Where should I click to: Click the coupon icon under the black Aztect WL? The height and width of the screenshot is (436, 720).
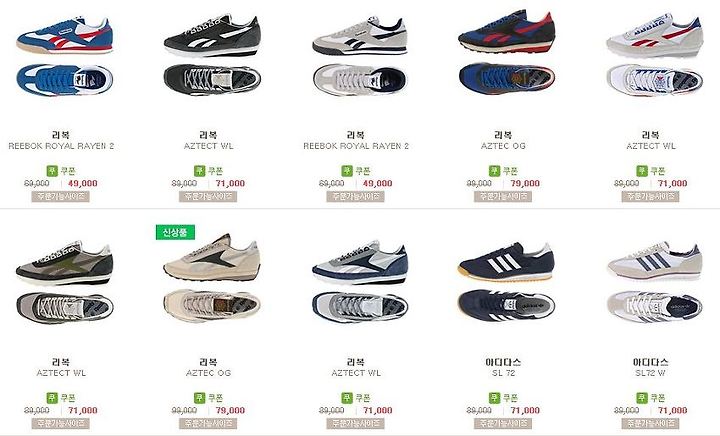(199, 171)
